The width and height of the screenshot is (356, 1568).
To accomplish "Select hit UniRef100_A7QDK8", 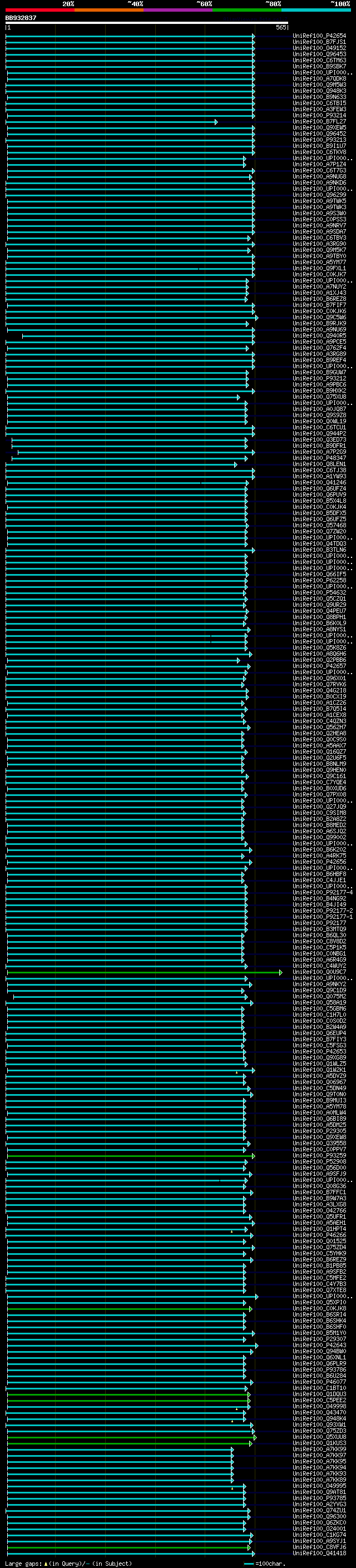I will click(319, 78).
